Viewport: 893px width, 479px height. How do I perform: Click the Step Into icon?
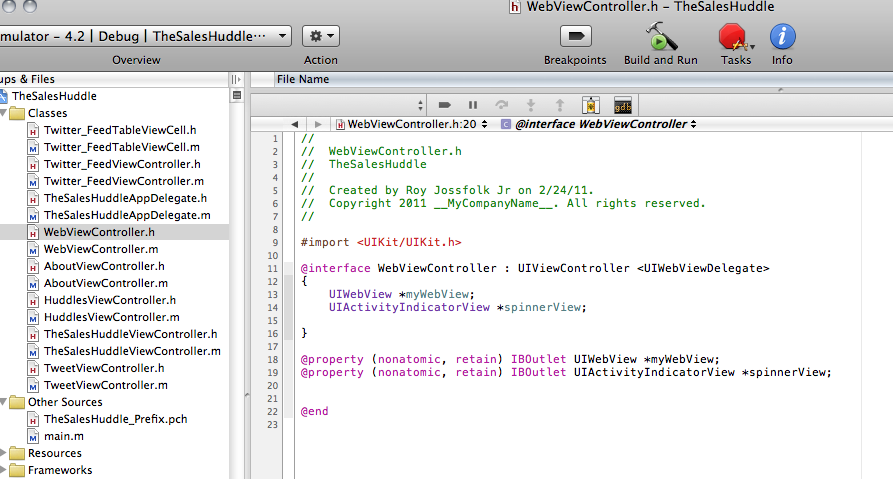click(x=531, y=105)
